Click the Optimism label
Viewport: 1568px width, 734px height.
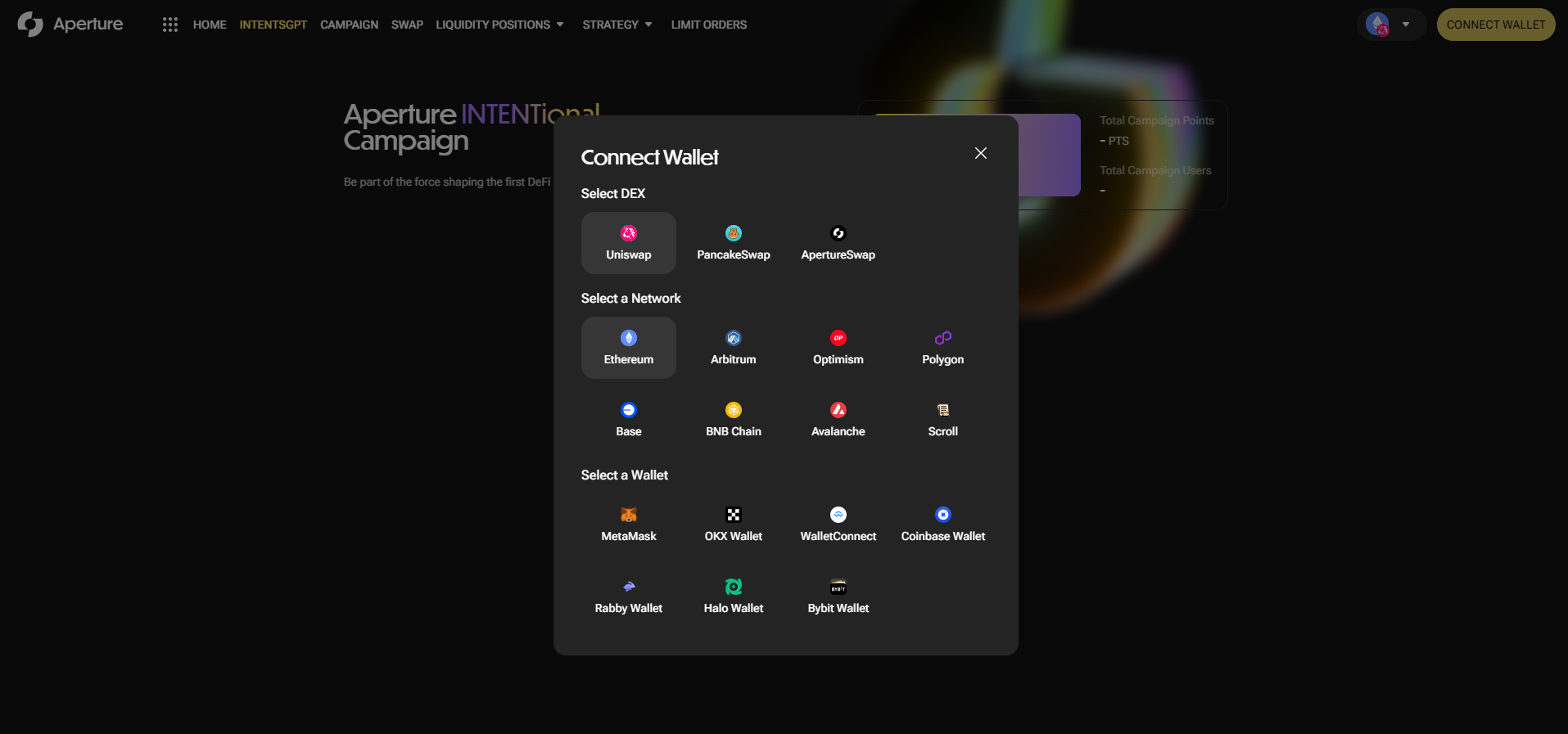pos(838,359)
